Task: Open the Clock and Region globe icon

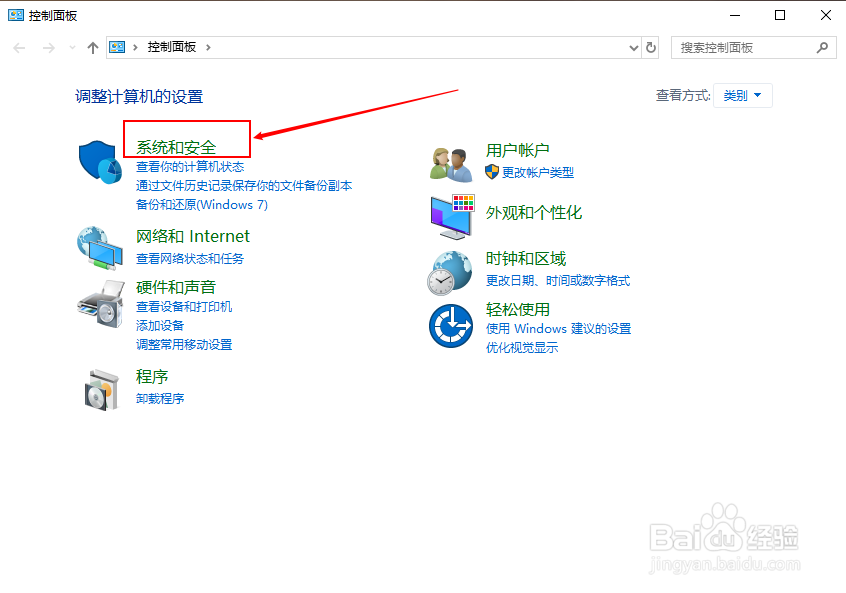Action: click(x=449, y=273)
